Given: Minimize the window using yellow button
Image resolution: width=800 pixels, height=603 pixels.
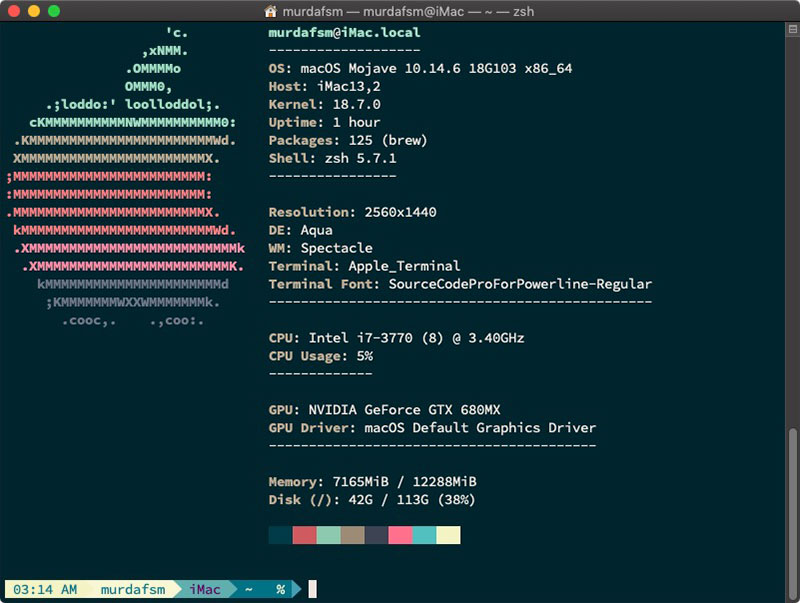Looking at the screenshot, I should coord(34,11).
